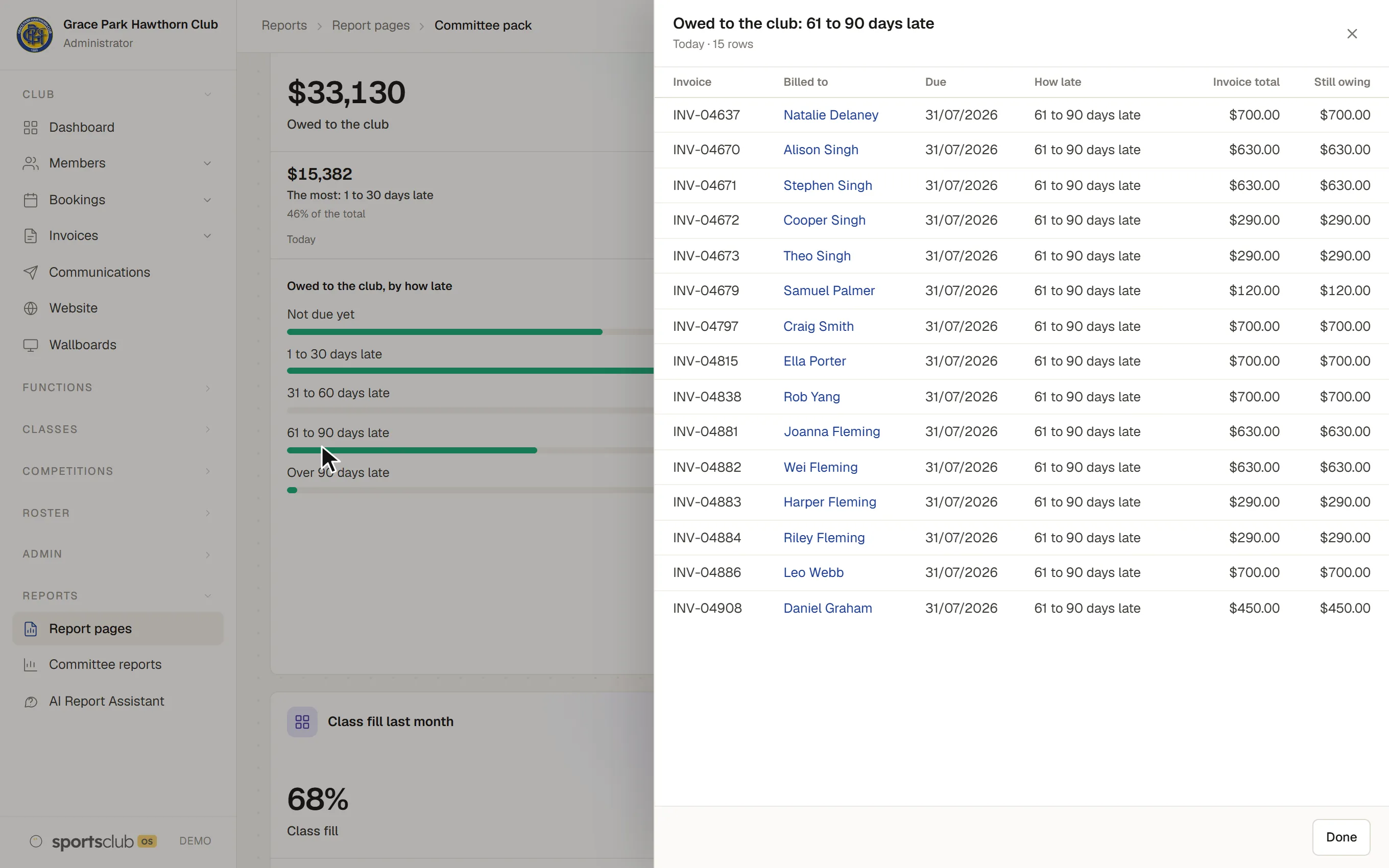Open Committee reports in the sidebar
Image resolution: width=1389 pixels, height=868 pixels.
[117, 665]
